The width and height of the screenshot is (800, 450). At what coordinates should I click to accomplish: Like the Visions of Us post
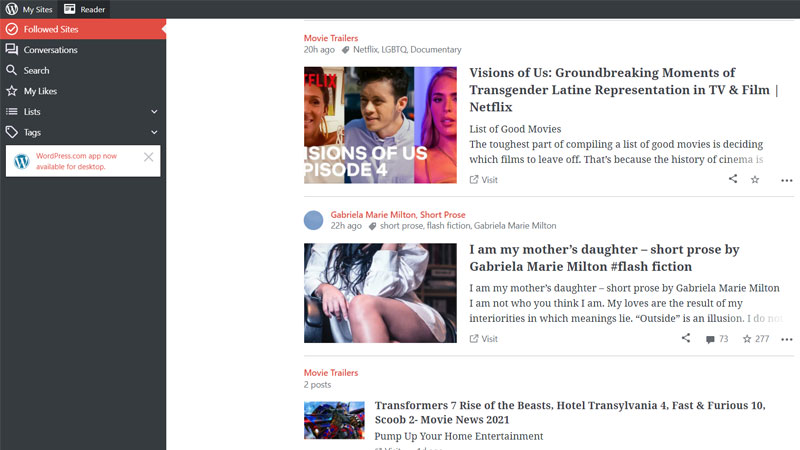tap(755, 179)
